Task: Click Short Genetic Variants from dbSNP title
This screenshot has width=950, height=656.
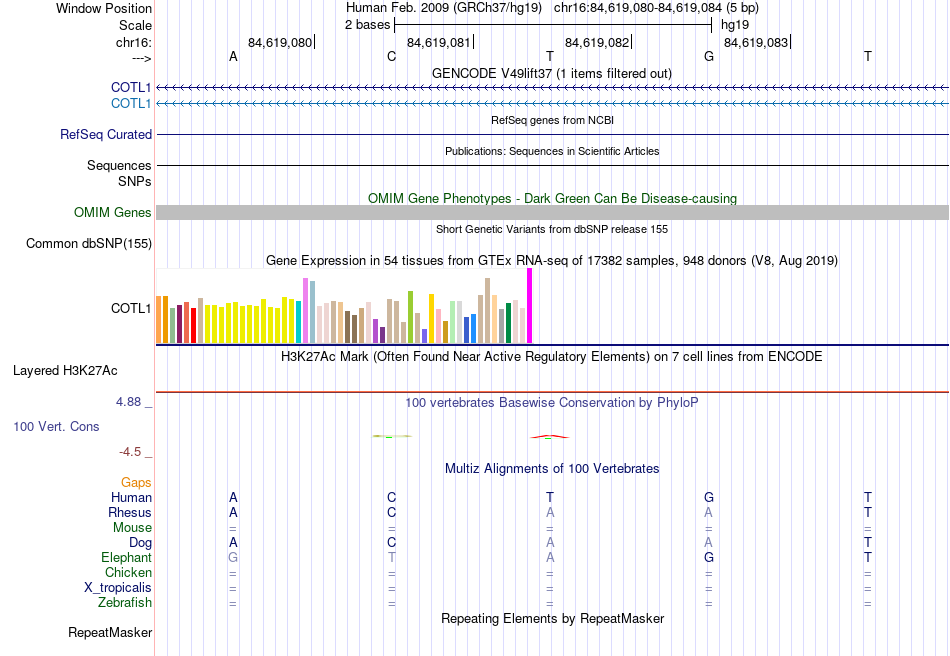Action: (x=552, y=229)
